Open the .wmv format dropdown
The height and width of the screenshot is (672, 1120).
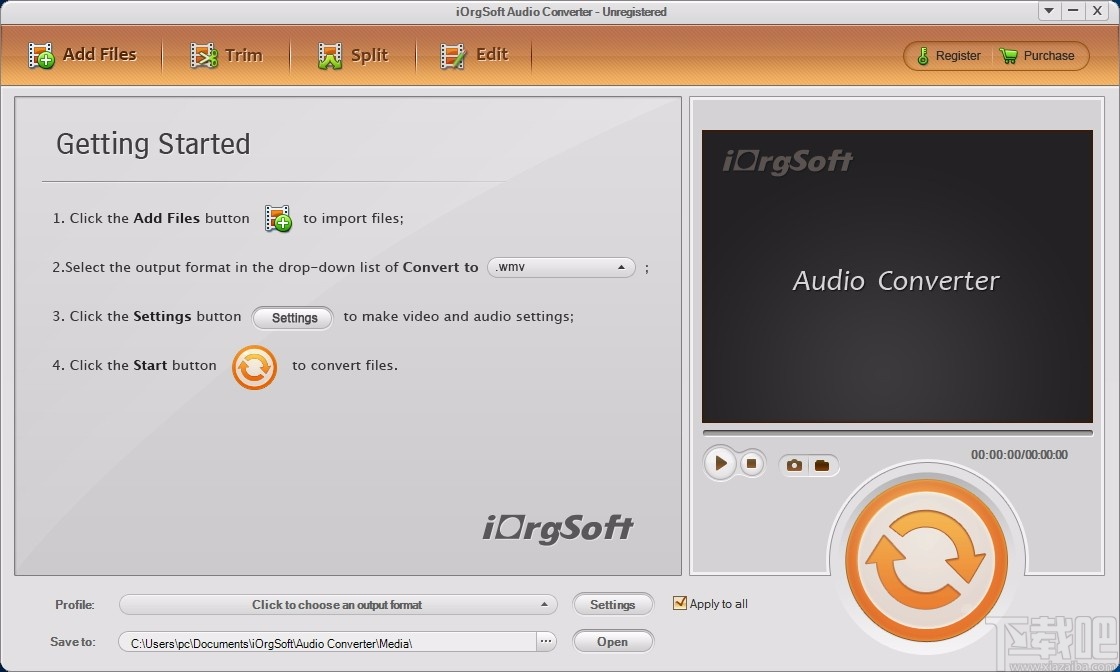tap(560, 267)
